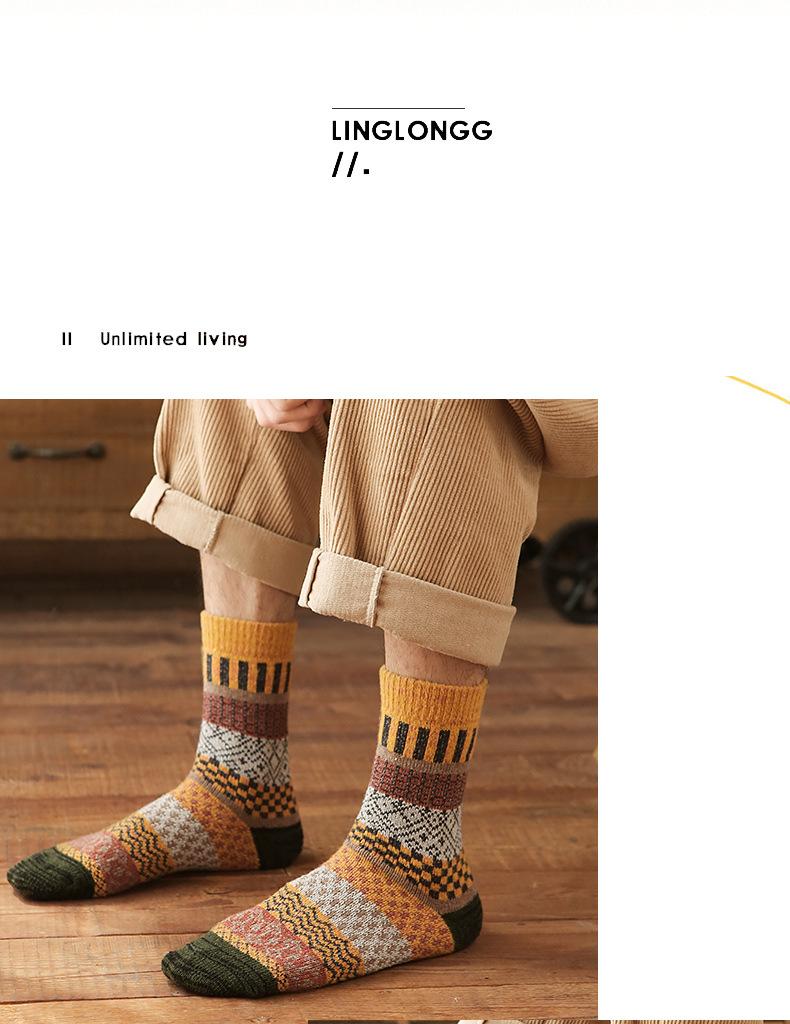Click the black-striped band on left sock

point(247,674)
